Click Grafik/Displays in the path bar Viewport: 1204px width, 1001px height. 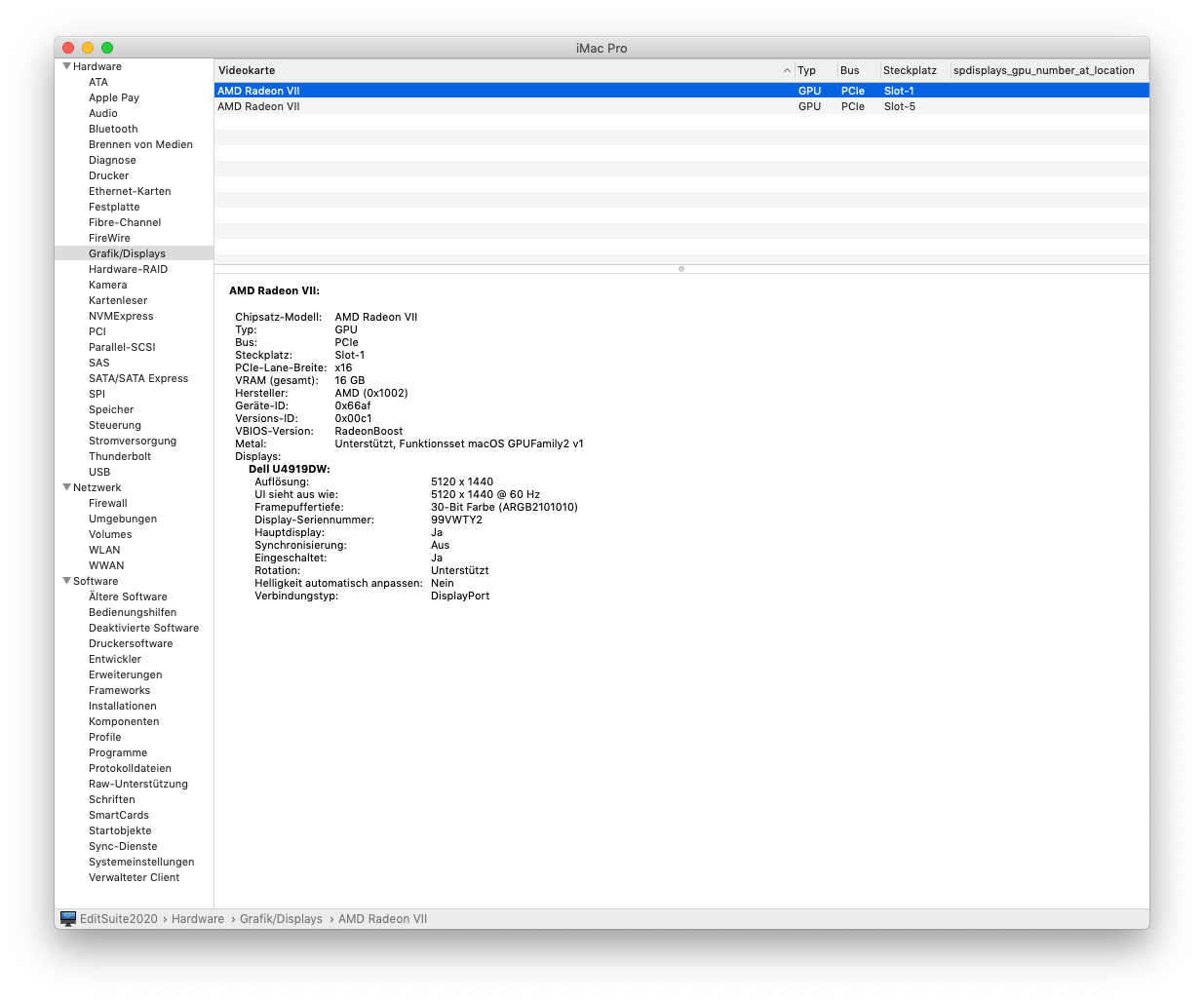(x=281, y=919)
